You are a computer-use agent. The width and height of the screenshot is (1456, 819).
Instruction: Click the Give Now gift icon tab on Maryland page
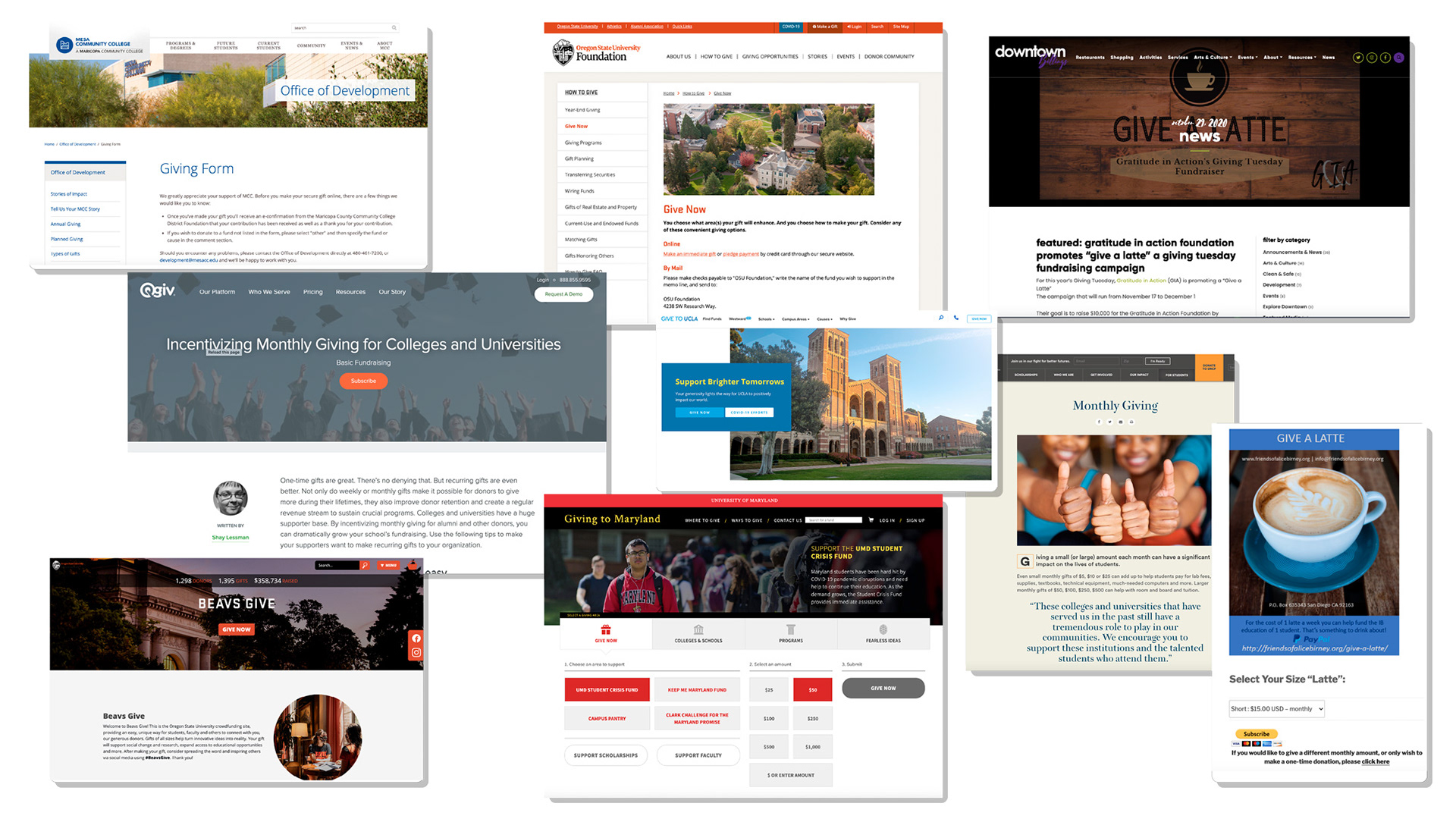(x=606, y=634)
